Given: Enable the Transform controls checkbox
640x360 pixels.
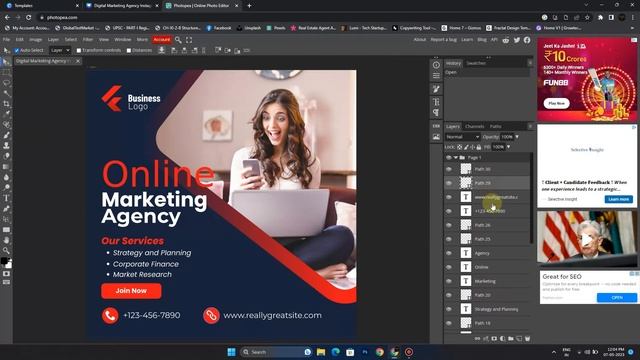Looking at the screenshot, I should click(x=79, y=51).
